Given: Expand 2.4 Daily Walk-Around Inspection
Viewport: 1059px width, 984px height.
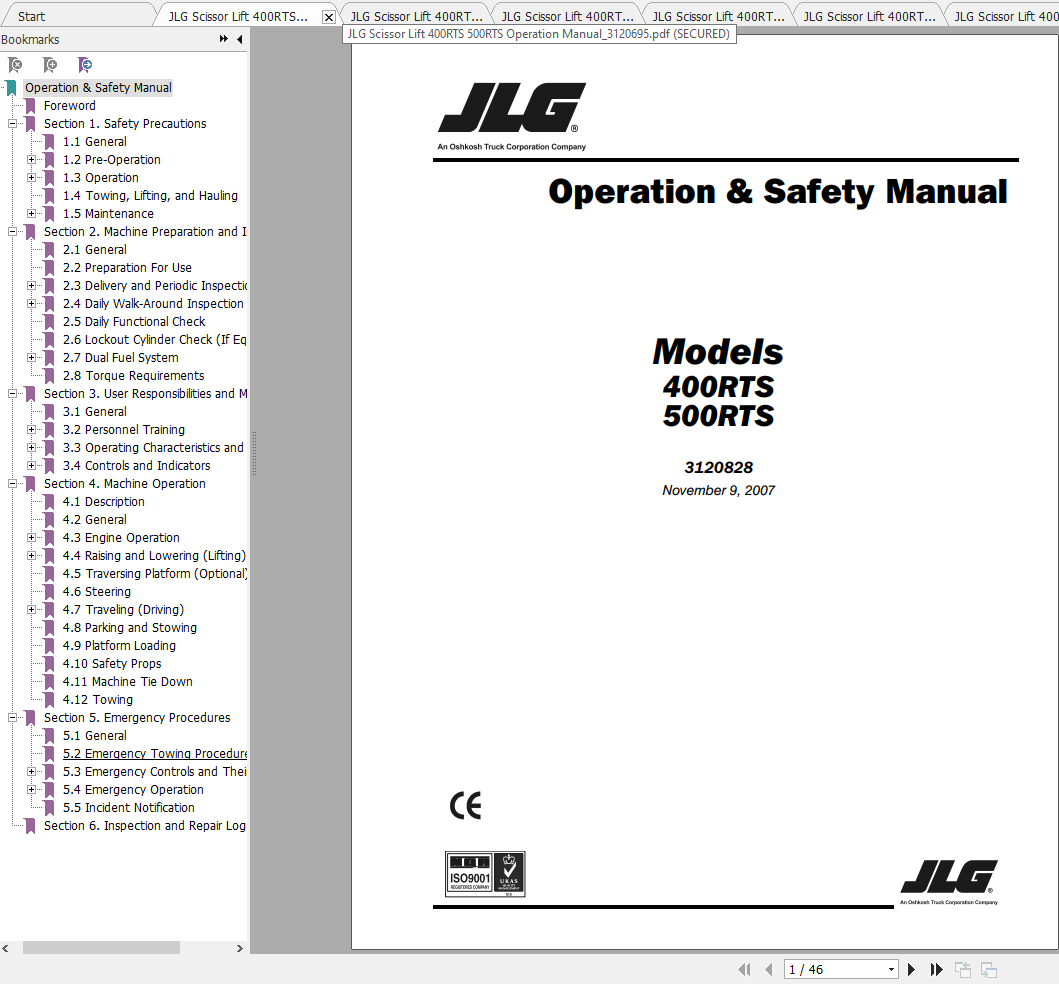Looking at the screenshot, I should (x=31, y=304).
